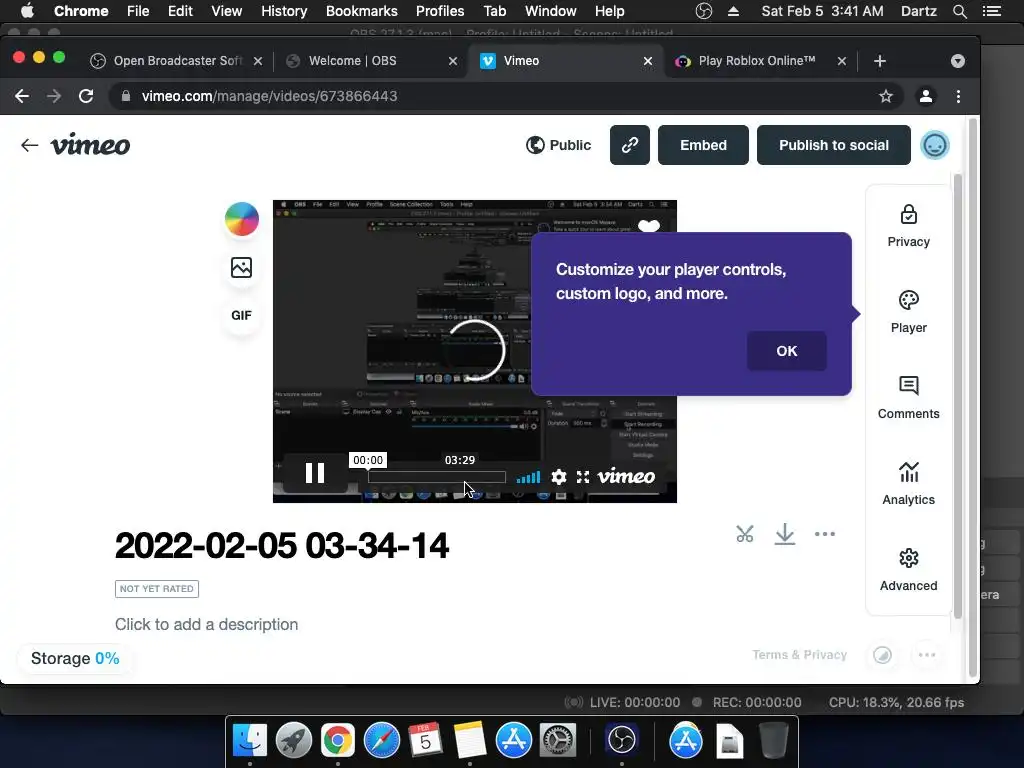Screen dimensions: 1024x768
Task: Pause the video playback
Action: 315,473
